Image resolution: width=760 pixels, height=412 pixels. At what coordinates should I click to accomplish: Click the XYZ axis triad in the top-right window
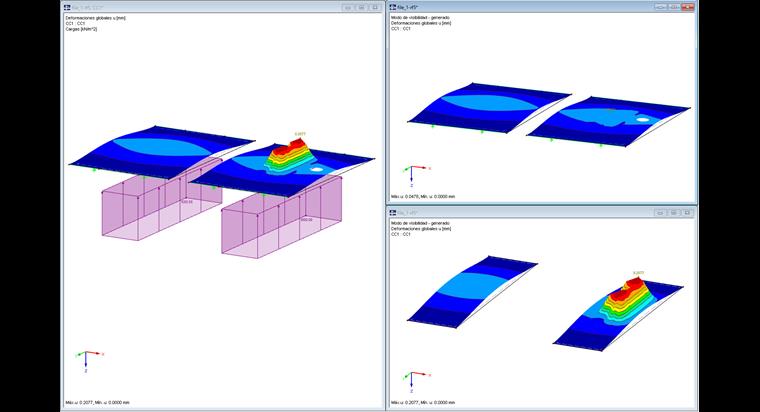[x=416, y=176]
